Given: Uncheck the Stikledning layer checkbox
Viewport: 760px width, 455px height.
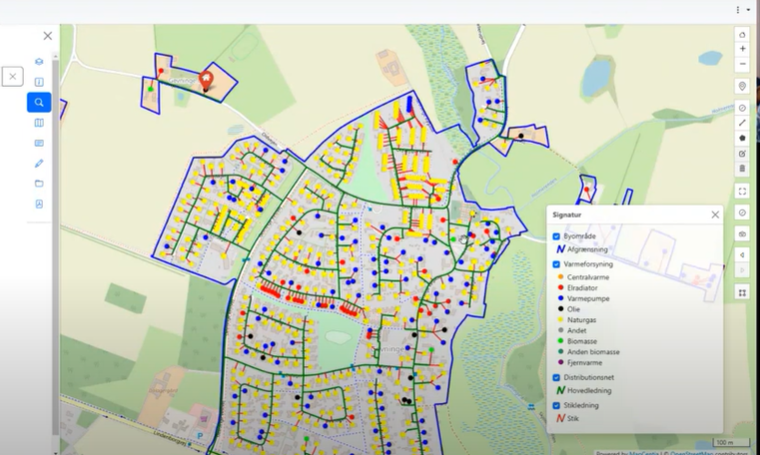Looking at the screenshot, I should click(557, 405).
